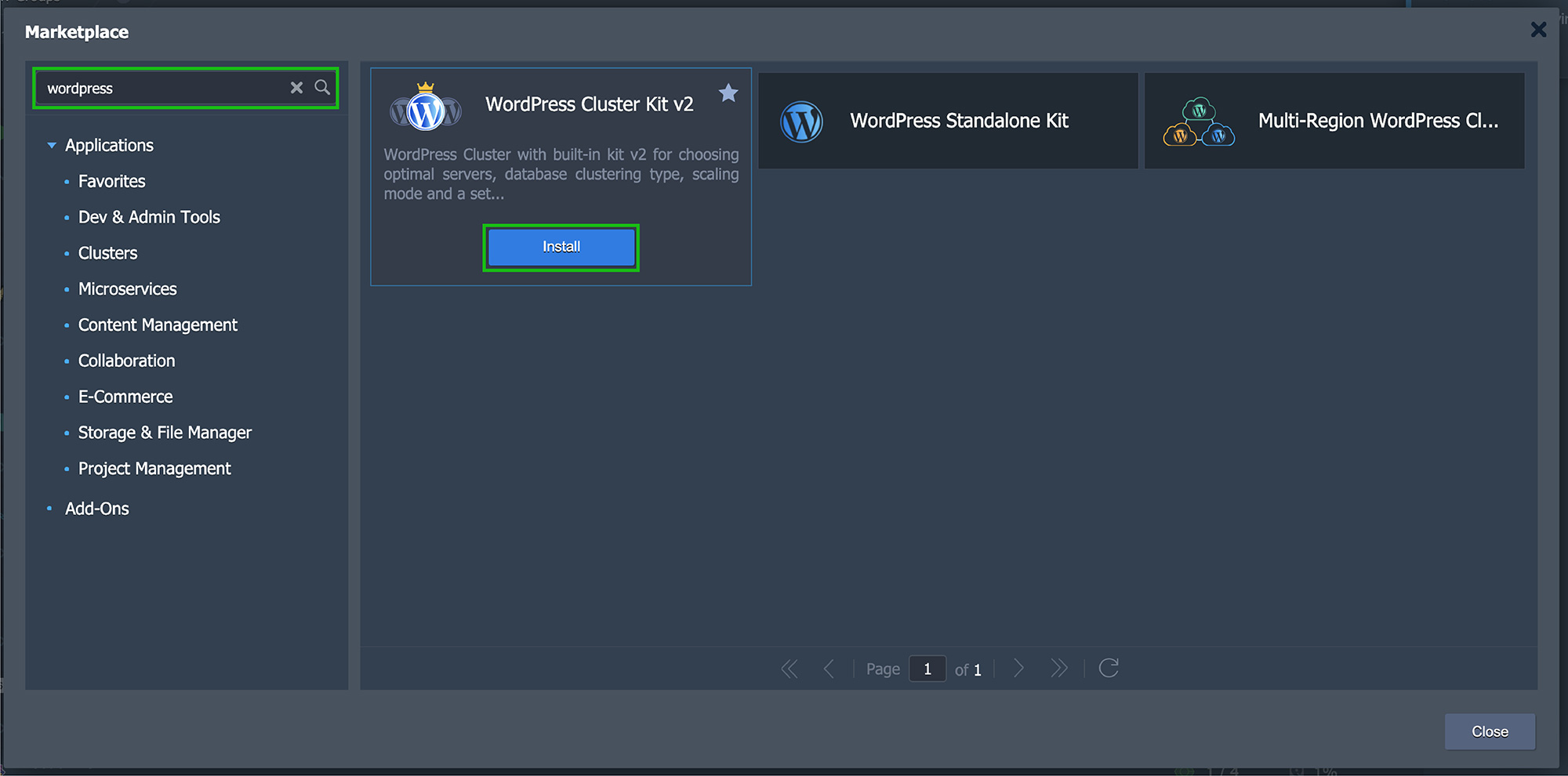Select the WordPress Standalone Kit card

coord(948,121)
